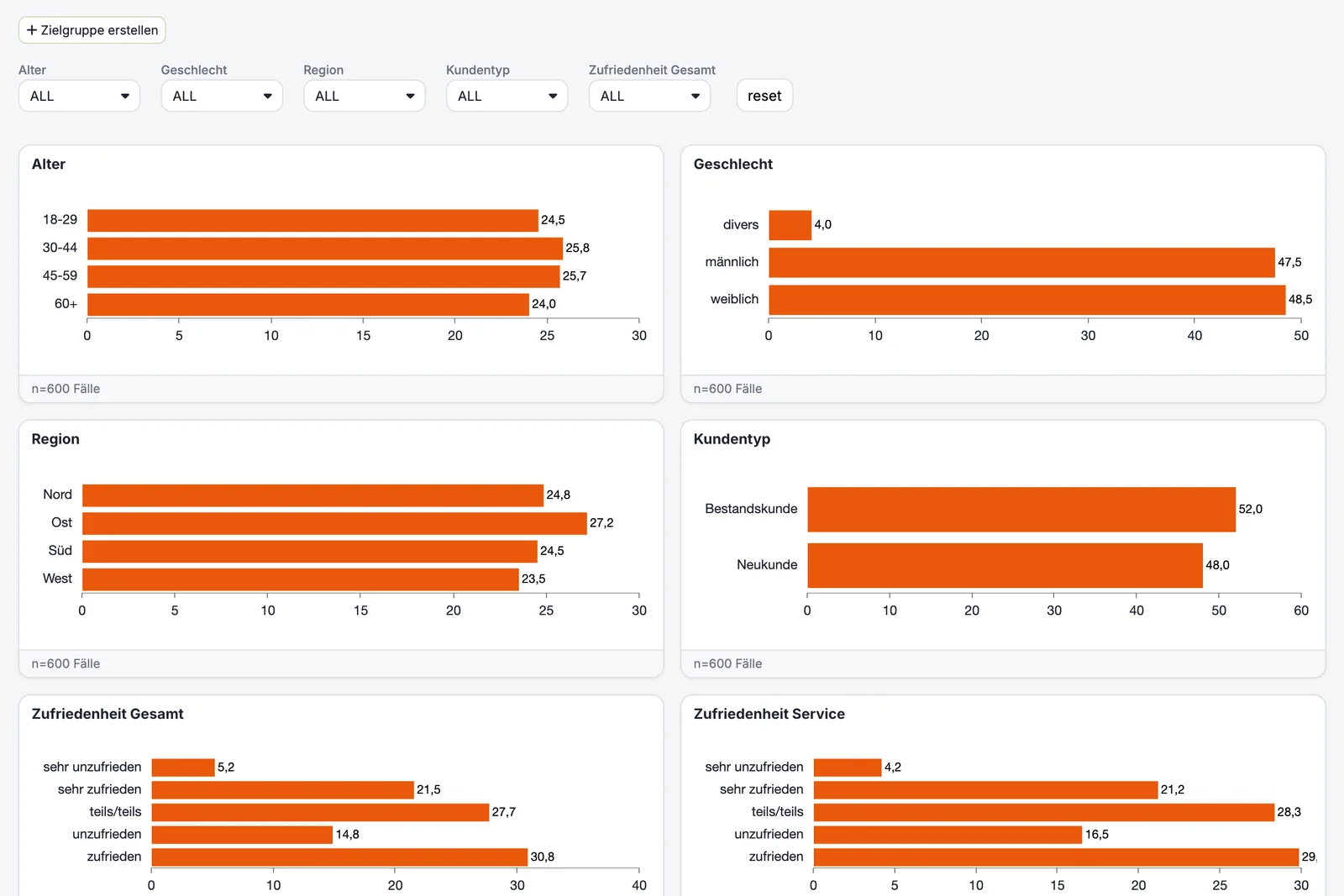
Task: Open the Kundentyp filter dropdown
Action: click(507, 96)
